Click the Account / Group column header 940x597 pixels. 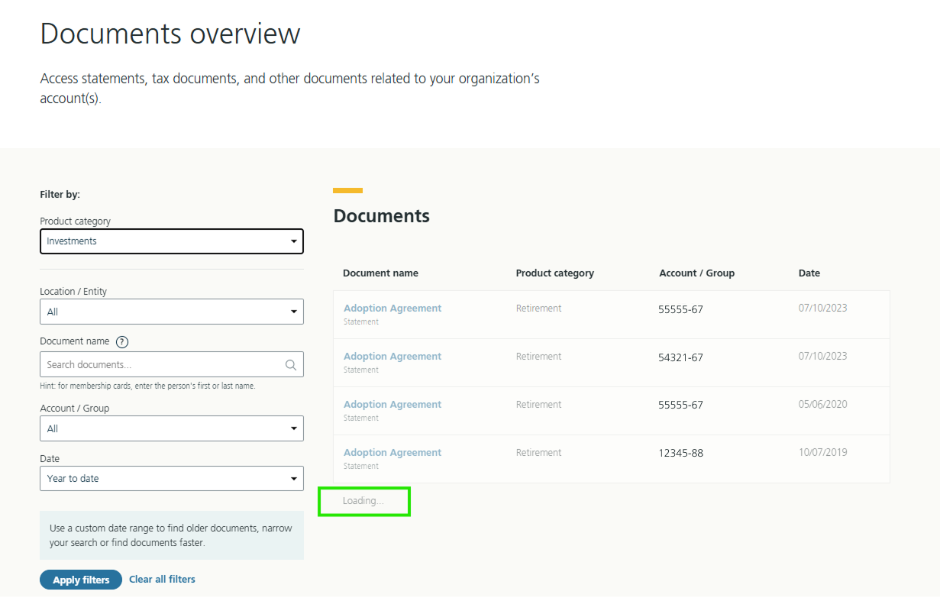pyautogui.click(x=697, y=273)
